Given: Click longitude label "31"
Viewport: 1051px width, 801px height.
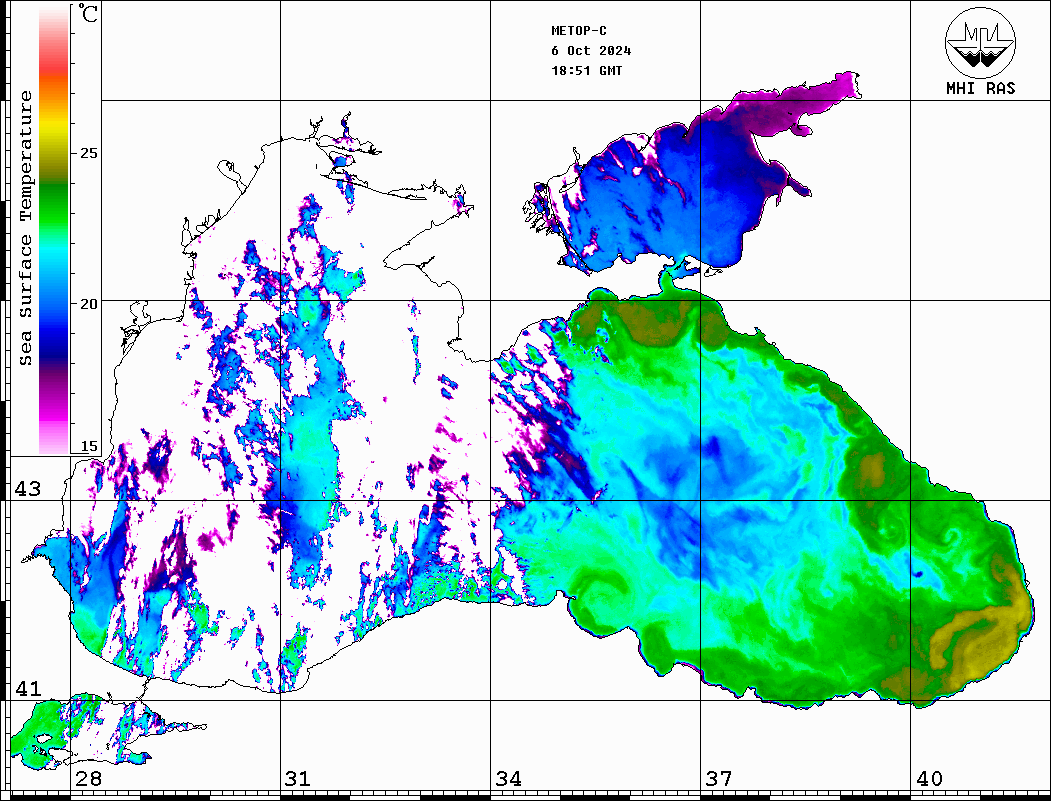Looking at the screenshot, I should tap(298, 778).
